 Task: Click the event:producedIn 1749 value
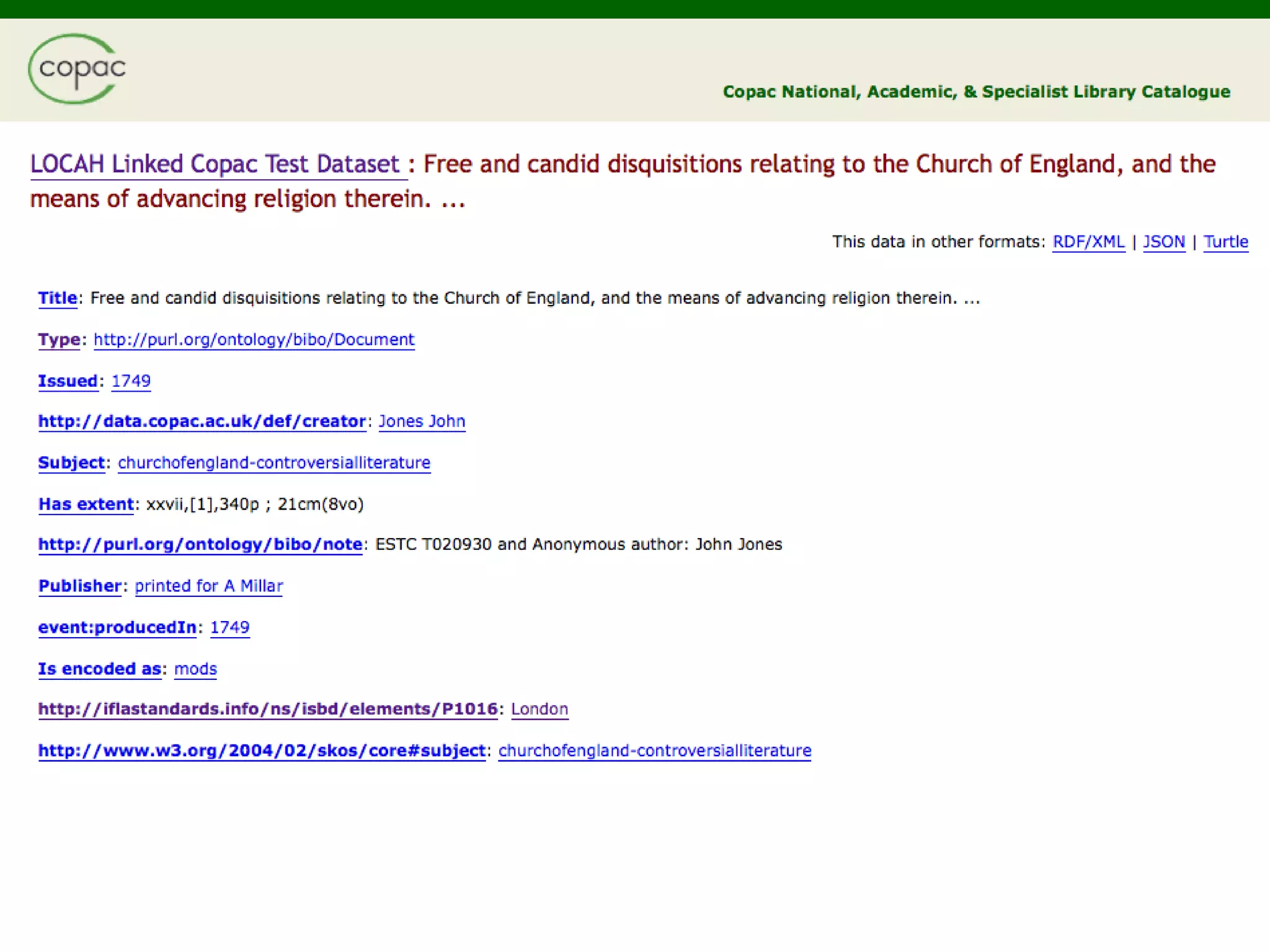pos(229,628)
